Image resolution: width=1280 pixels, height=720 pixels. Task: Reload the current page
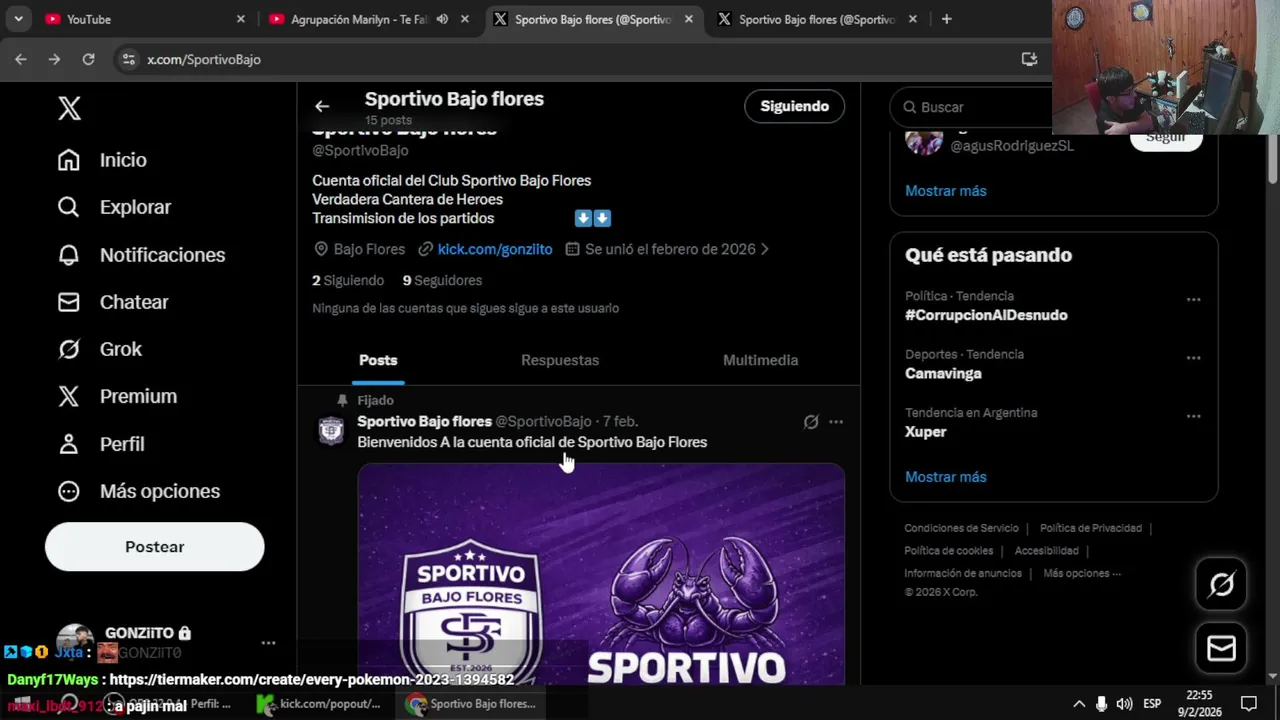click(x=88, y=59)
